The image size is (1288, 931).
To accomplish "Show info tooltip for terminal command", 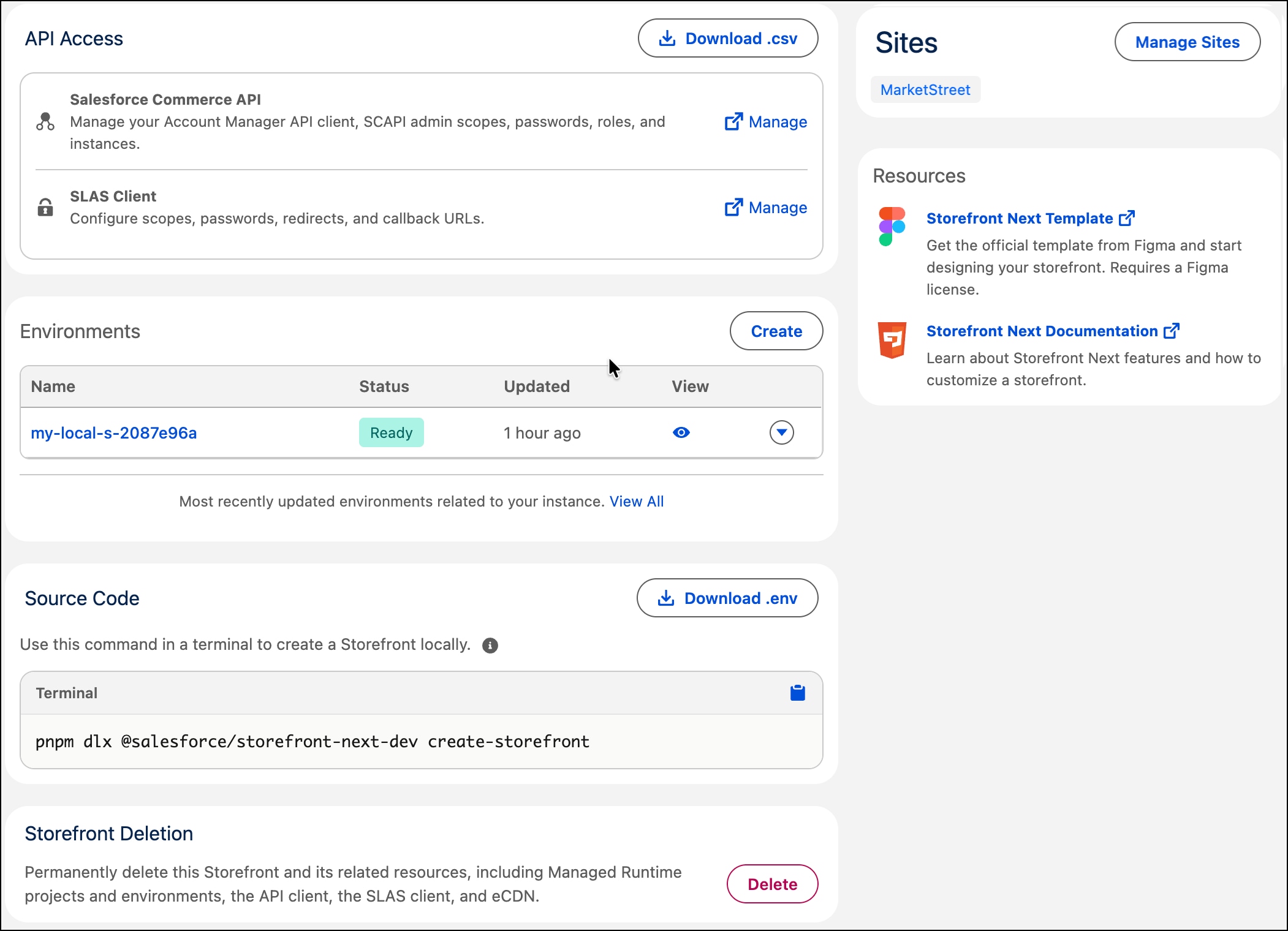I will (490, 646).
